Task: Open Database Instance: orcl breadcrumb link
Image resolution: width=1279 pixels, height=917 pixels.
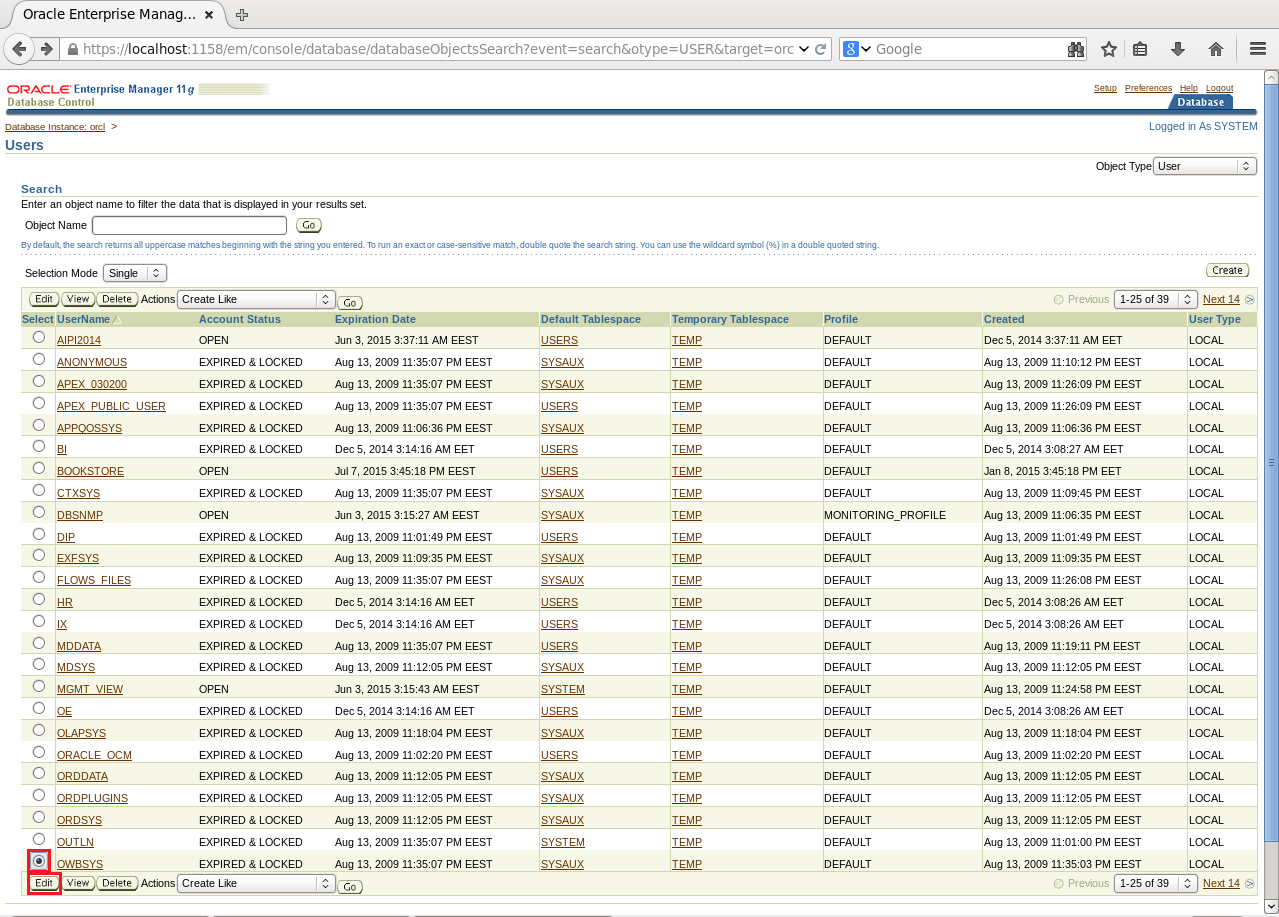Action: 55,127
